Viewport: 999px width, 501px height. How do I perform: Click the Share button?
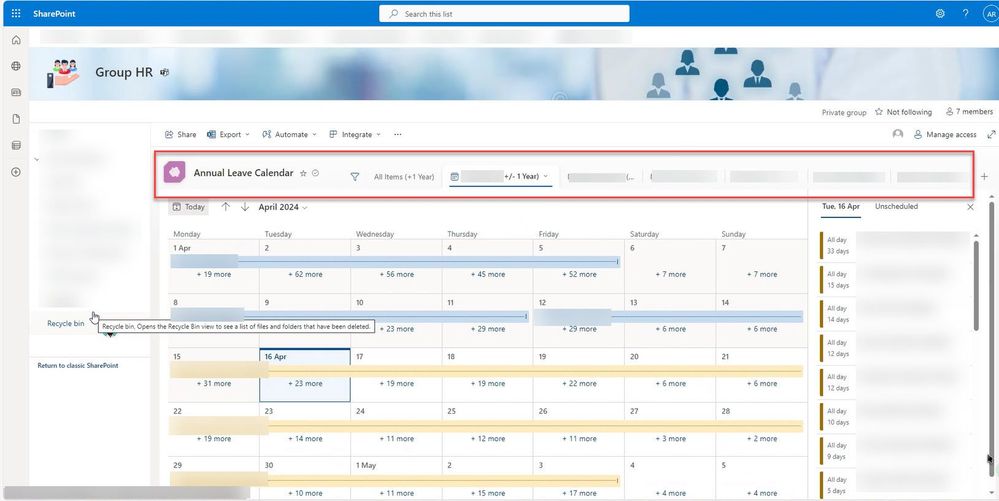180,134
